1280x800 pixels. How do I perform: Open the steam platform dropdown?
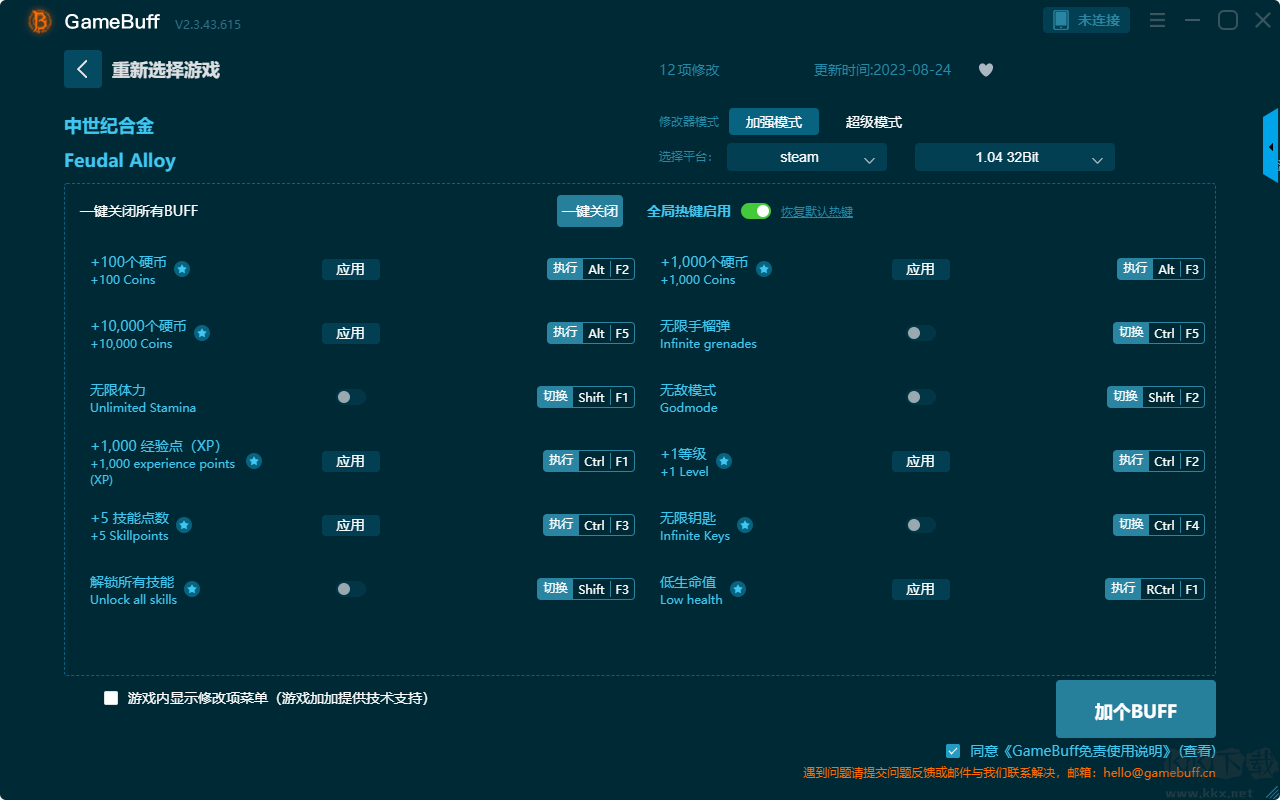[807, 157]
